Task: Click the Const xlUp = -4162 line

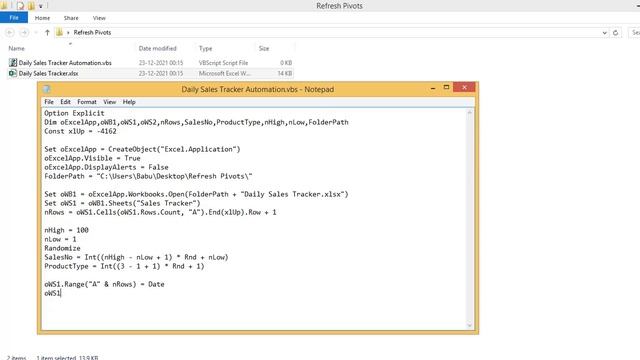Action: [x=80, y=131]
